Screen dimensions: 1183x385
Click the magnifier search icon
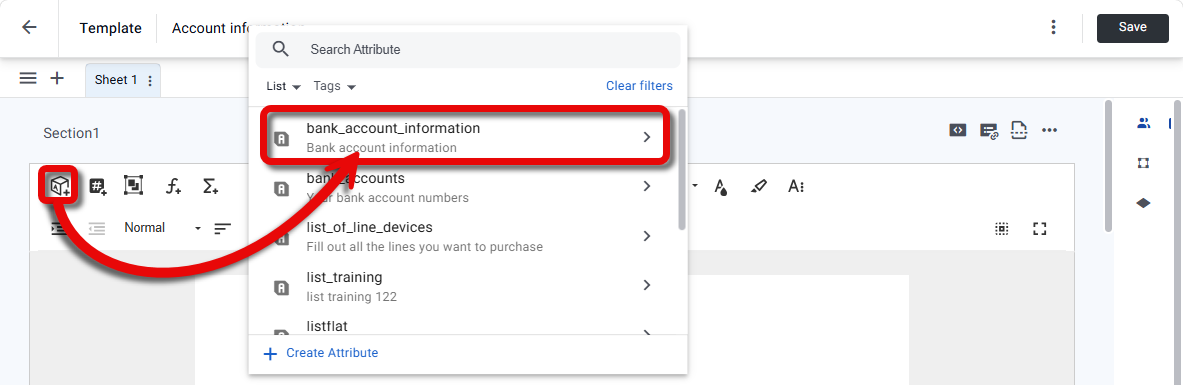[x=281, y=50]
